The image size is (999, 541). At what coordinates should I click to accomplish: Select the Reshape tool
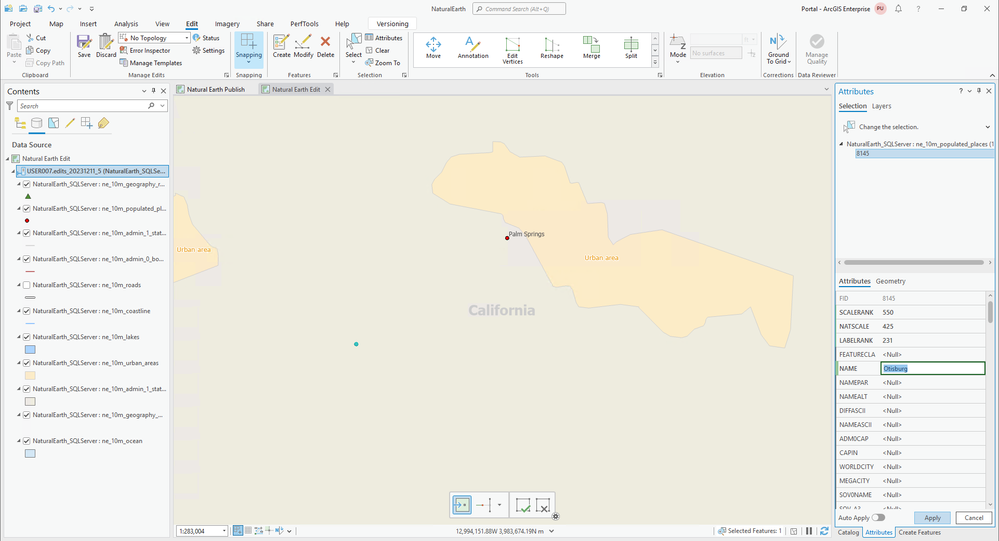pyautogui.click(x=552, y=48)
